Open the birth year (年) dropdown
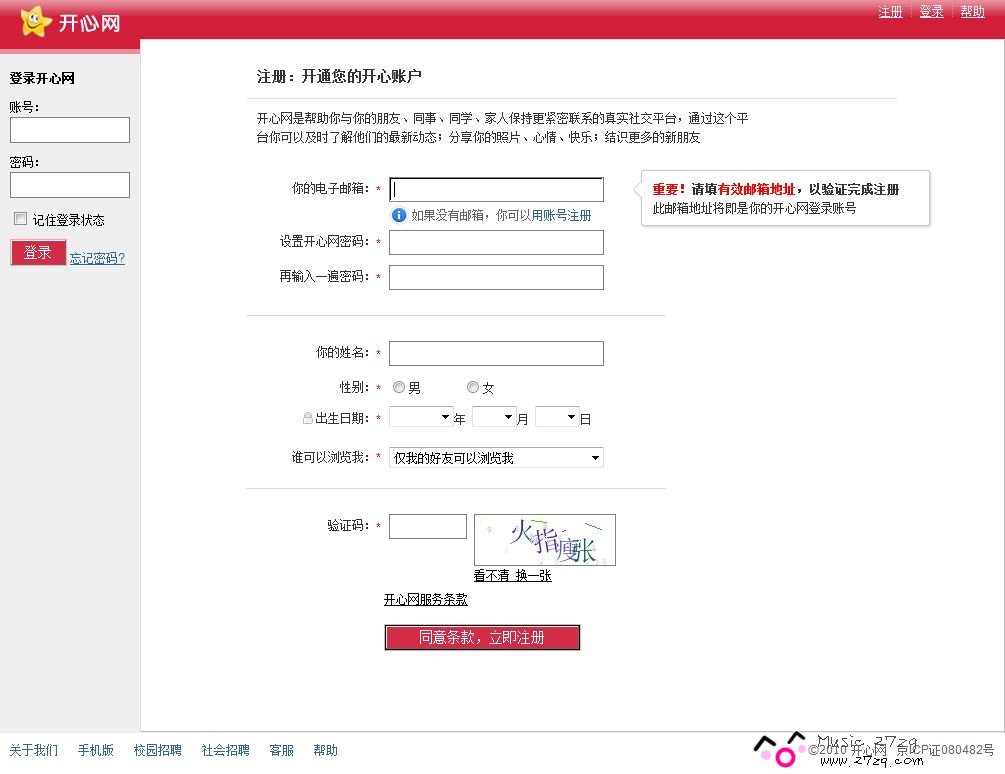Image resolution: width=1005 pixels, height=774 pixels. click(421, 417)
